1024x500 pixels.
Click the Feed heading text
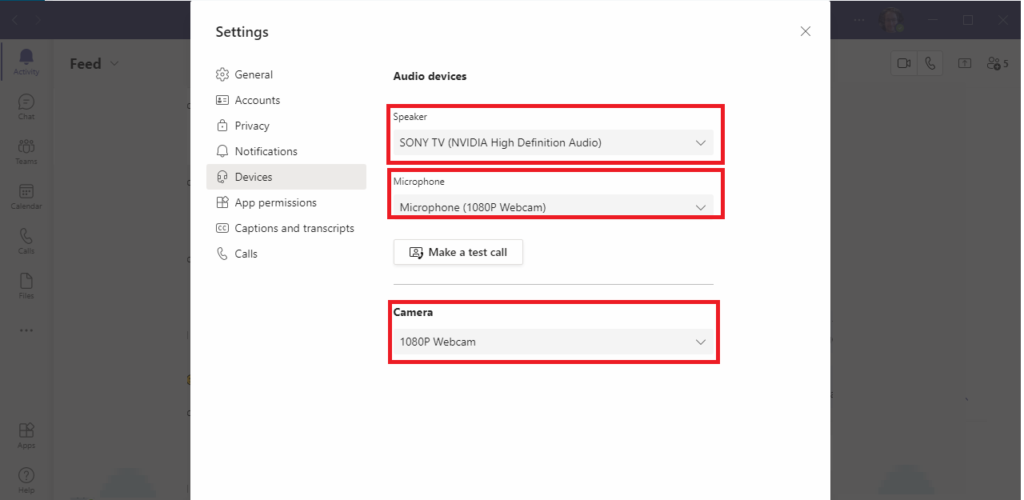point(86,63)
